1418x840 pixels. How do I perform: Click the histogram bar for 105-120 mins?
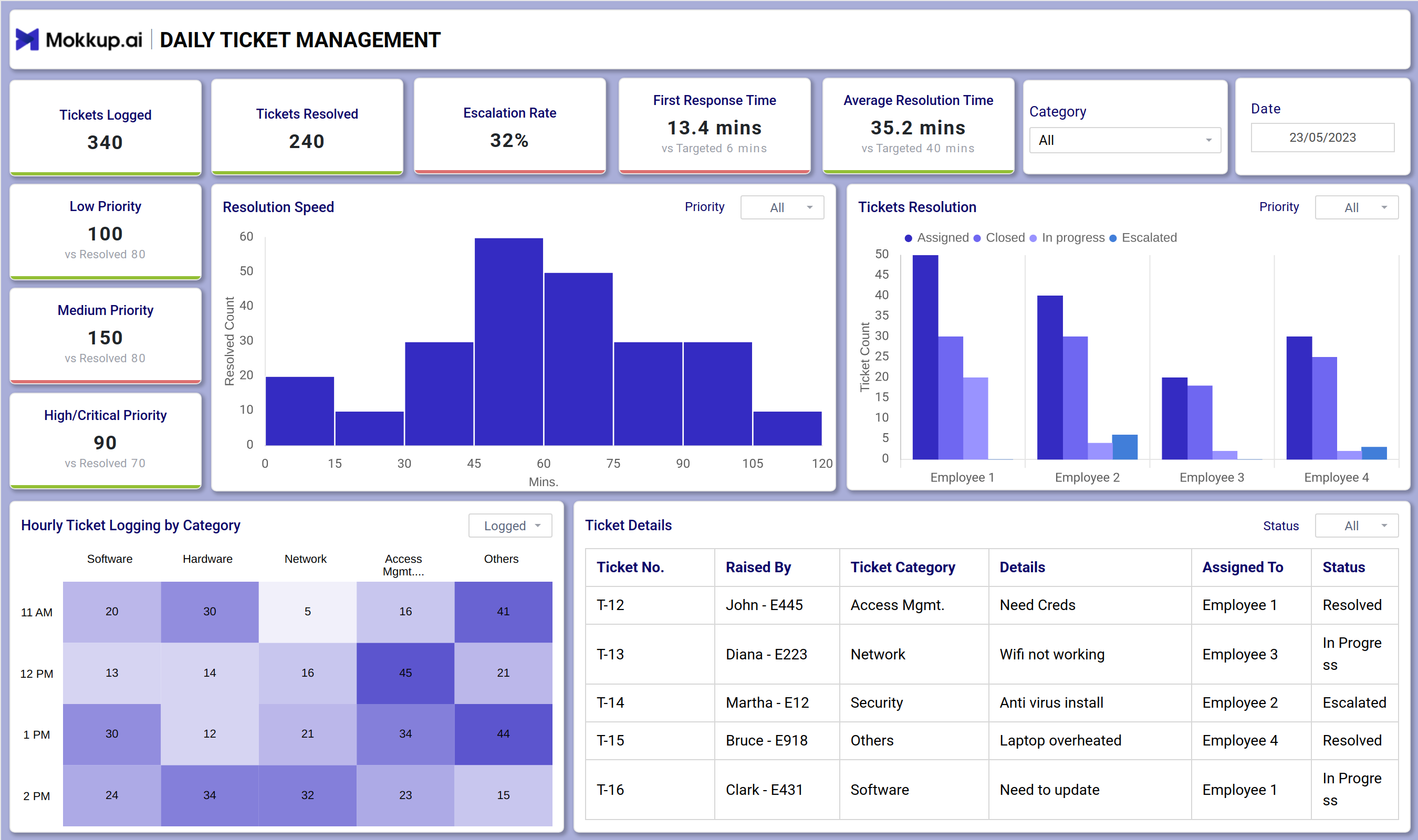[787, 428]
